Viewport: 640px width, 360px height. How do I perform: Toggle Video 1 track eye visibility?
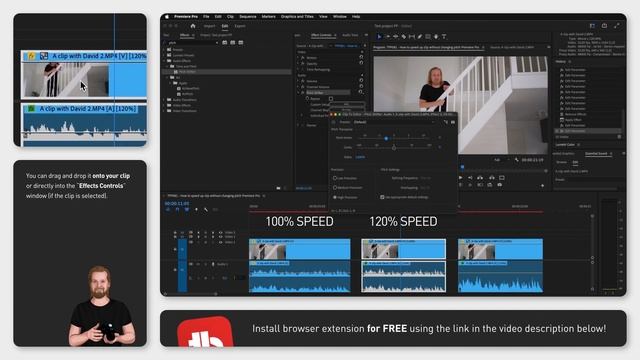point(221,242)
